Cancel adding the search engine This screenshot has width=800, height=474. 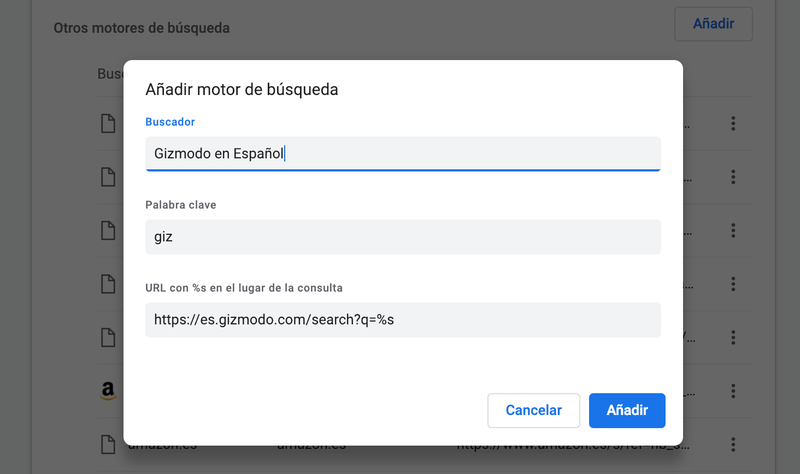[534, 410]
